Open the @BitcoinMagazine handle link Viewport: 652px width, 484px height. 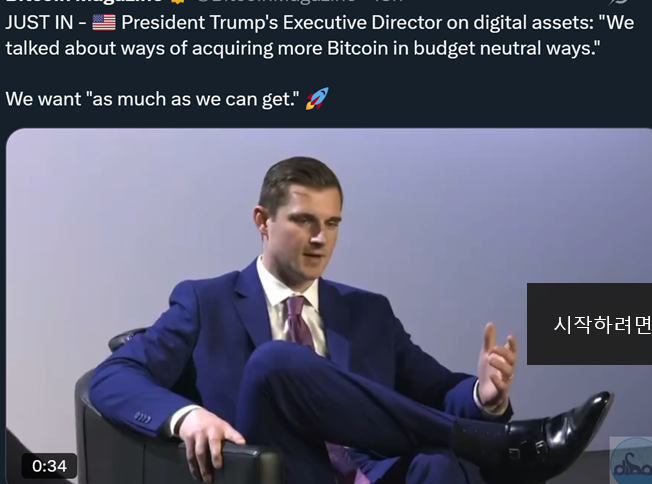pyautogui.click(x=275, y=1)
